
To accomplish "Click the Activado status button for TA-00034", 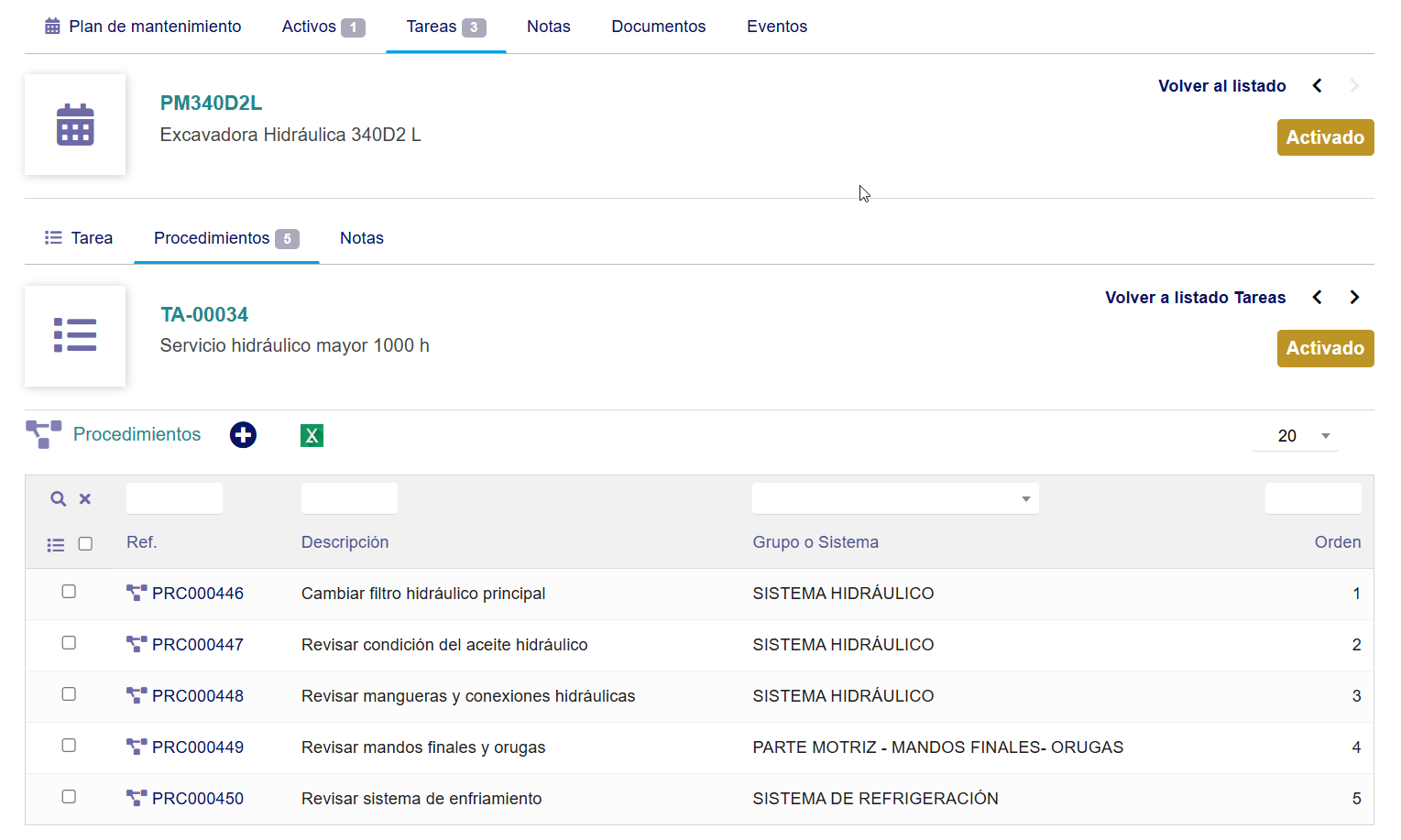I will pyautogui.click(x=1325, y=348).
